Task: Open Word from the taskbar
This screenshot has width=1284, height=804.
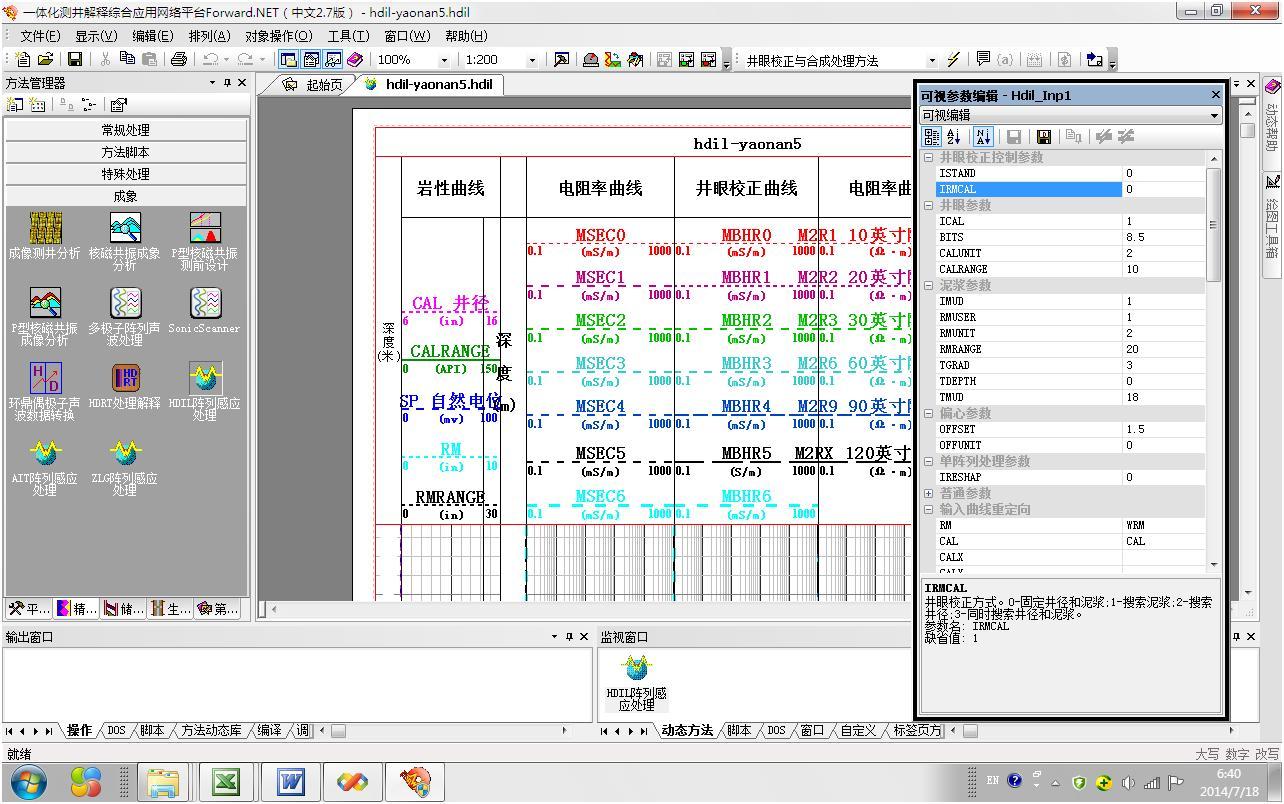Action: point(289,781)
